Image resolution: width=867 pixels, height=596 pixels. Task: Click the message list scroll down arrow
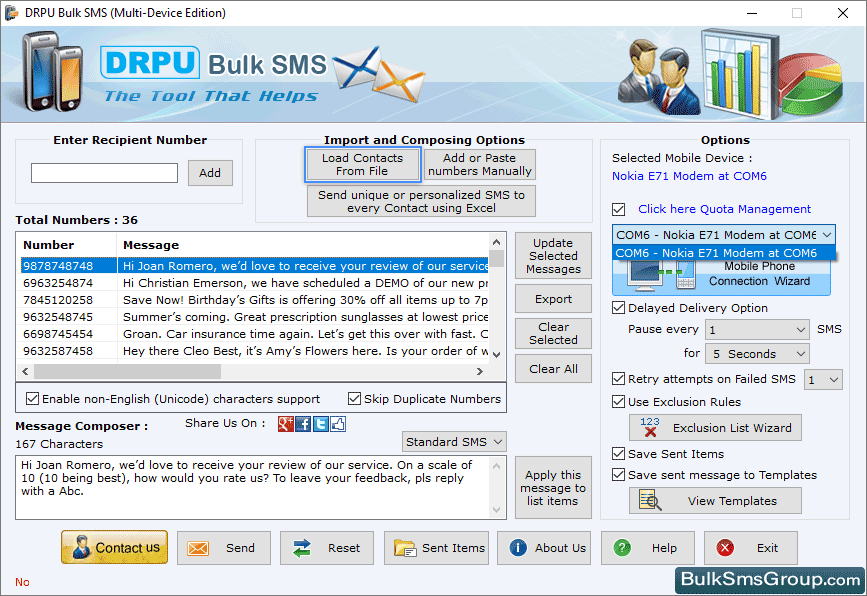(x=497, y=354)
